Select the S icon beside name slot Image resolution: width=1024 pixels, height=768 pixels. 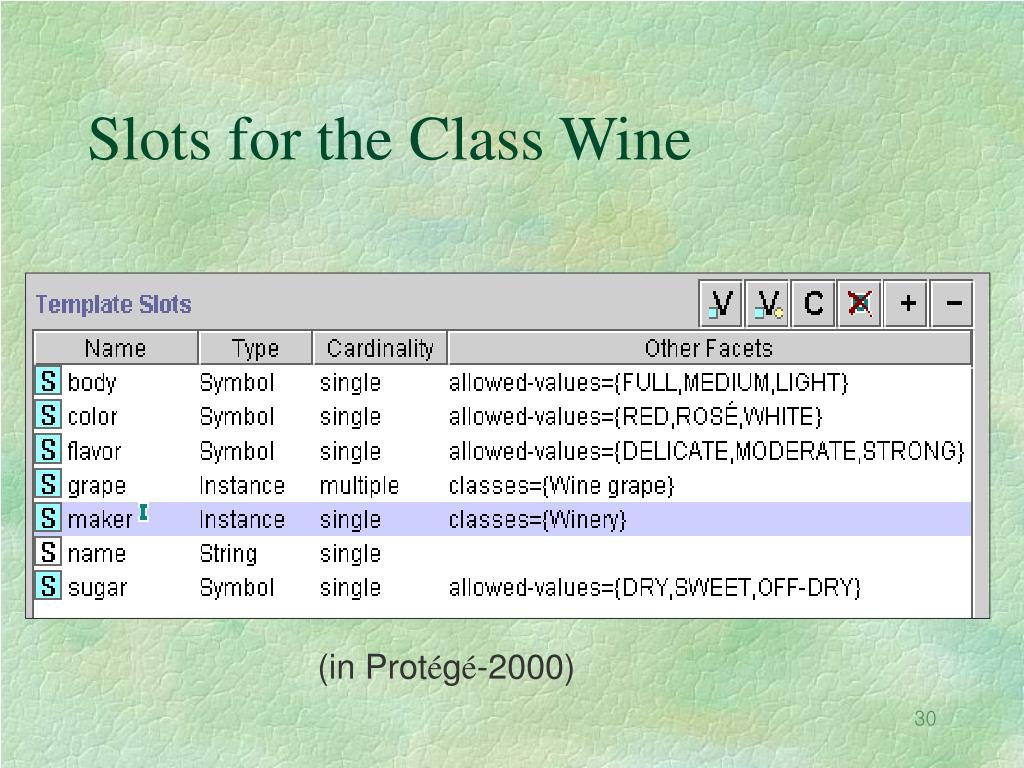click(x=48, y=552)
